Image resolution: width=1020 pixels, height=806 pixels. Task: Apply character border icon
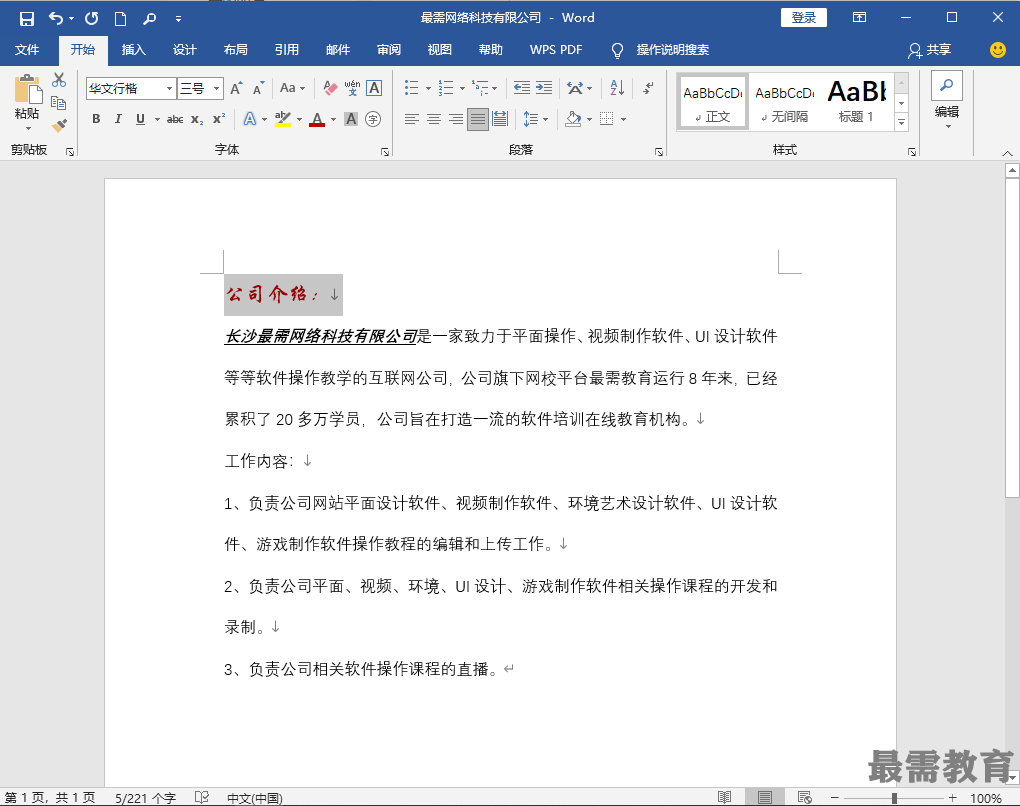(374, 88)
